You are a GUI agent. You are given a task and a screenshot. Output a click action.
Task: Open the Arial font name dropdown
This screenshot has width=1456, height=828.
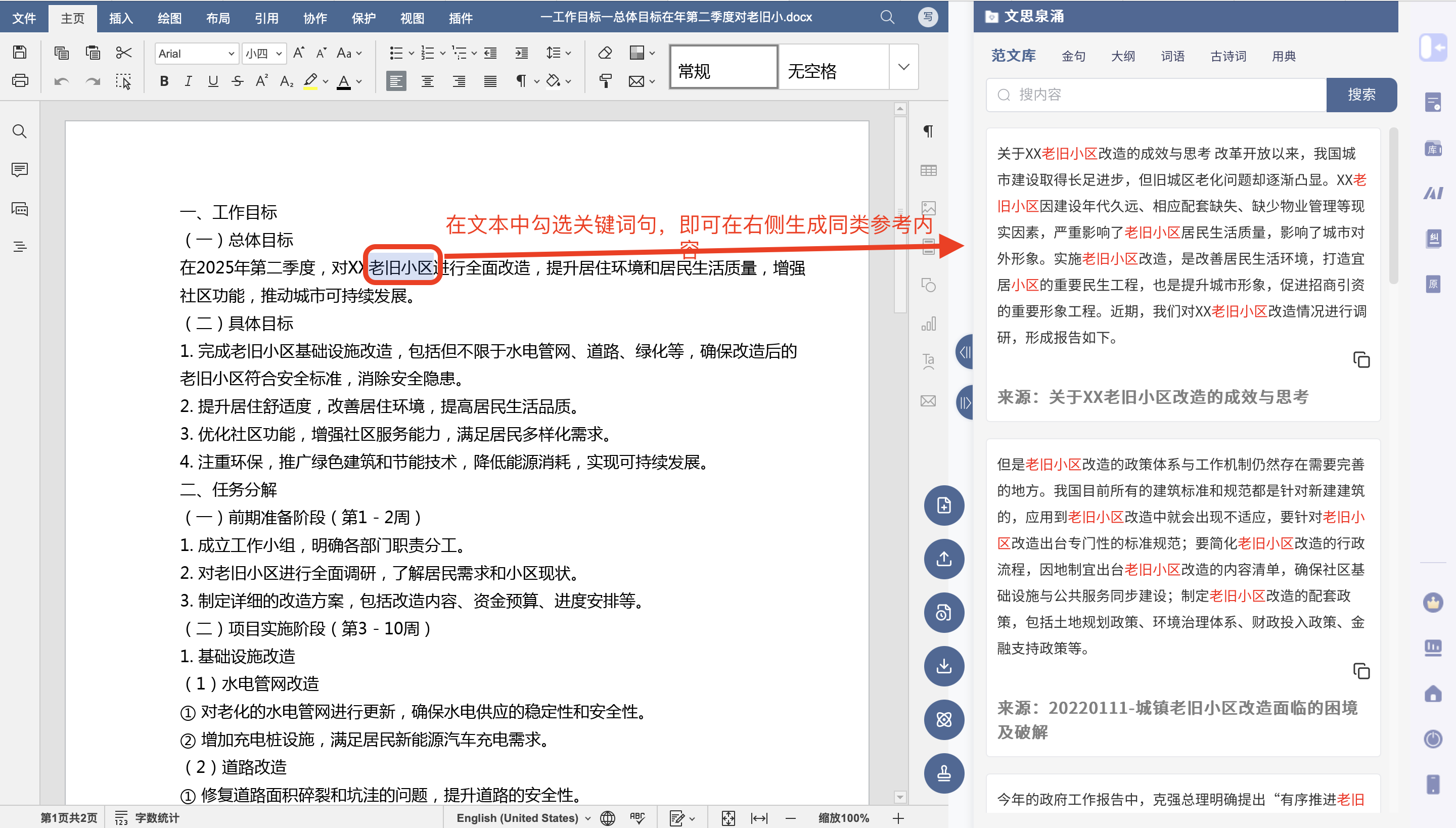[231, 54]
